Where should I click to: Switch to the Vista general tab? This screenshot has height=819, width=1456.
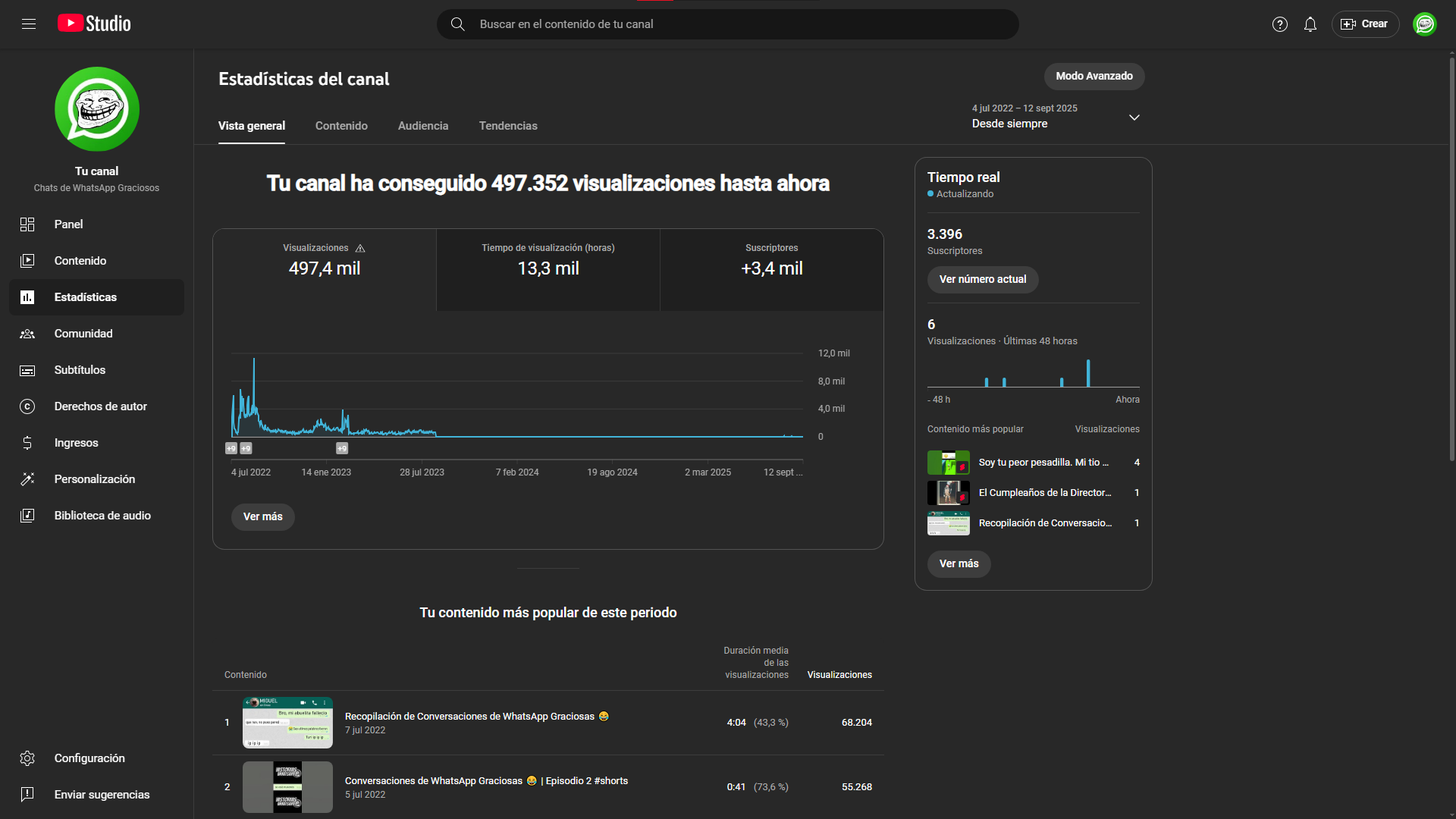(252, 126)
